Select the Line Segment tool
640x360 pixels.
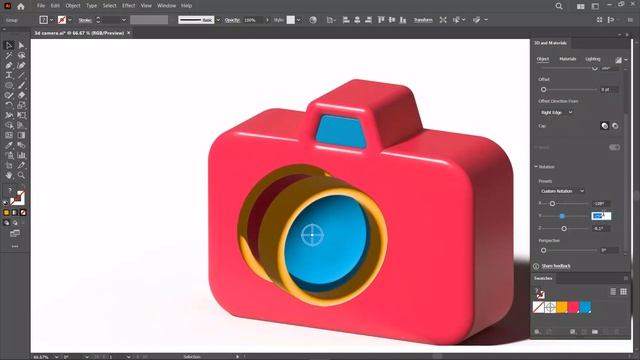[x=21, y=75]
